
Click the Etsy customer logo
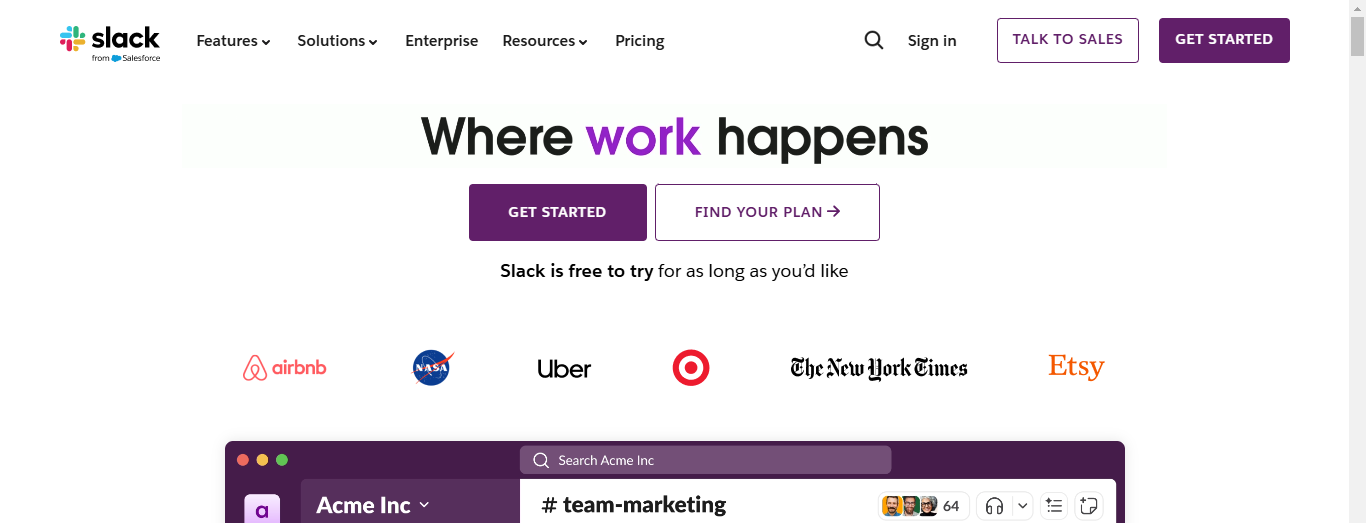point(1076,367)
